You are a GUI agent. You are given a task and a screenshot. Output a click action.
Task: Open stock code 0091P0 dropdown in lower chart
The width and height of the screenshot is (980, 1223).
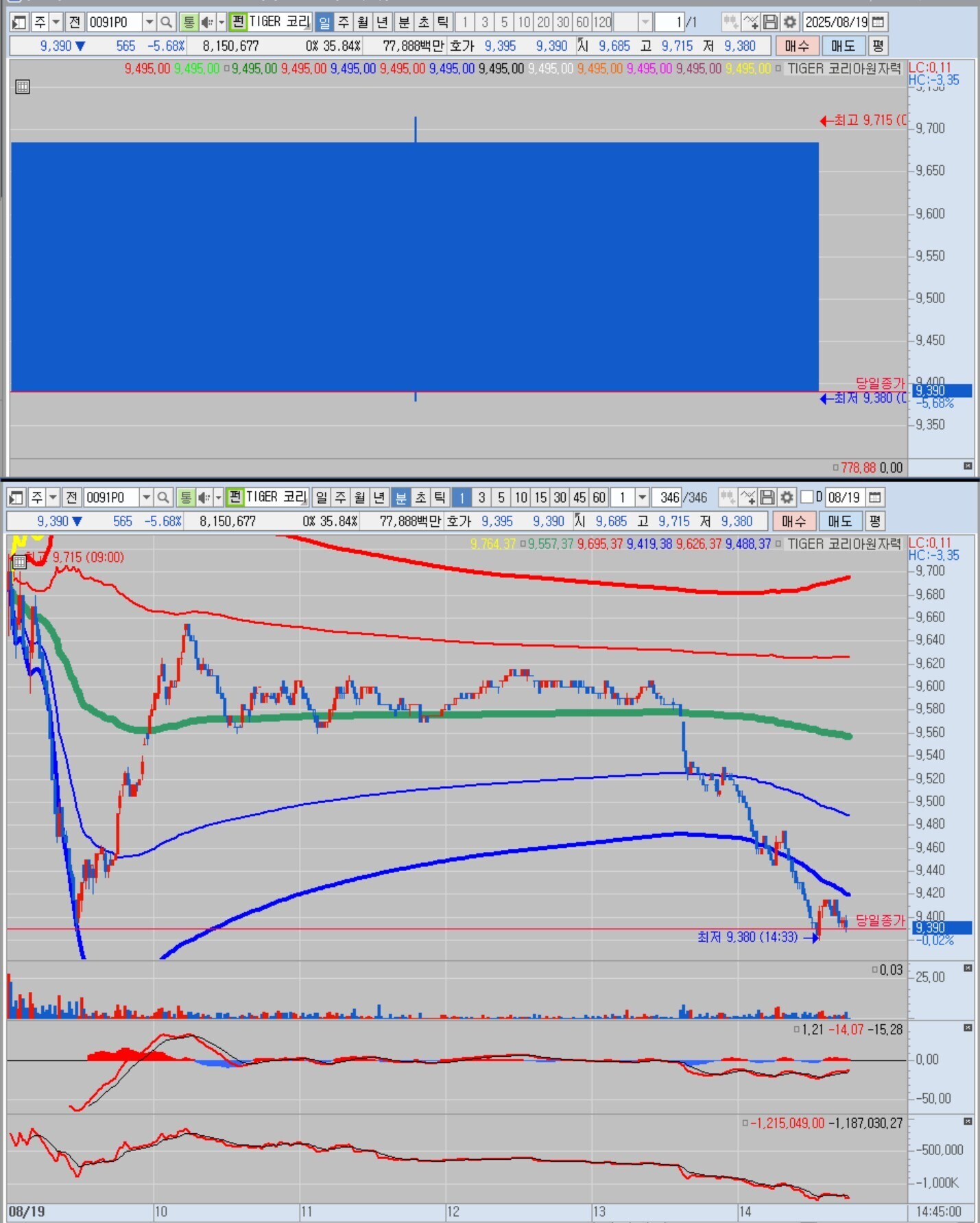[x=146, y=497]
